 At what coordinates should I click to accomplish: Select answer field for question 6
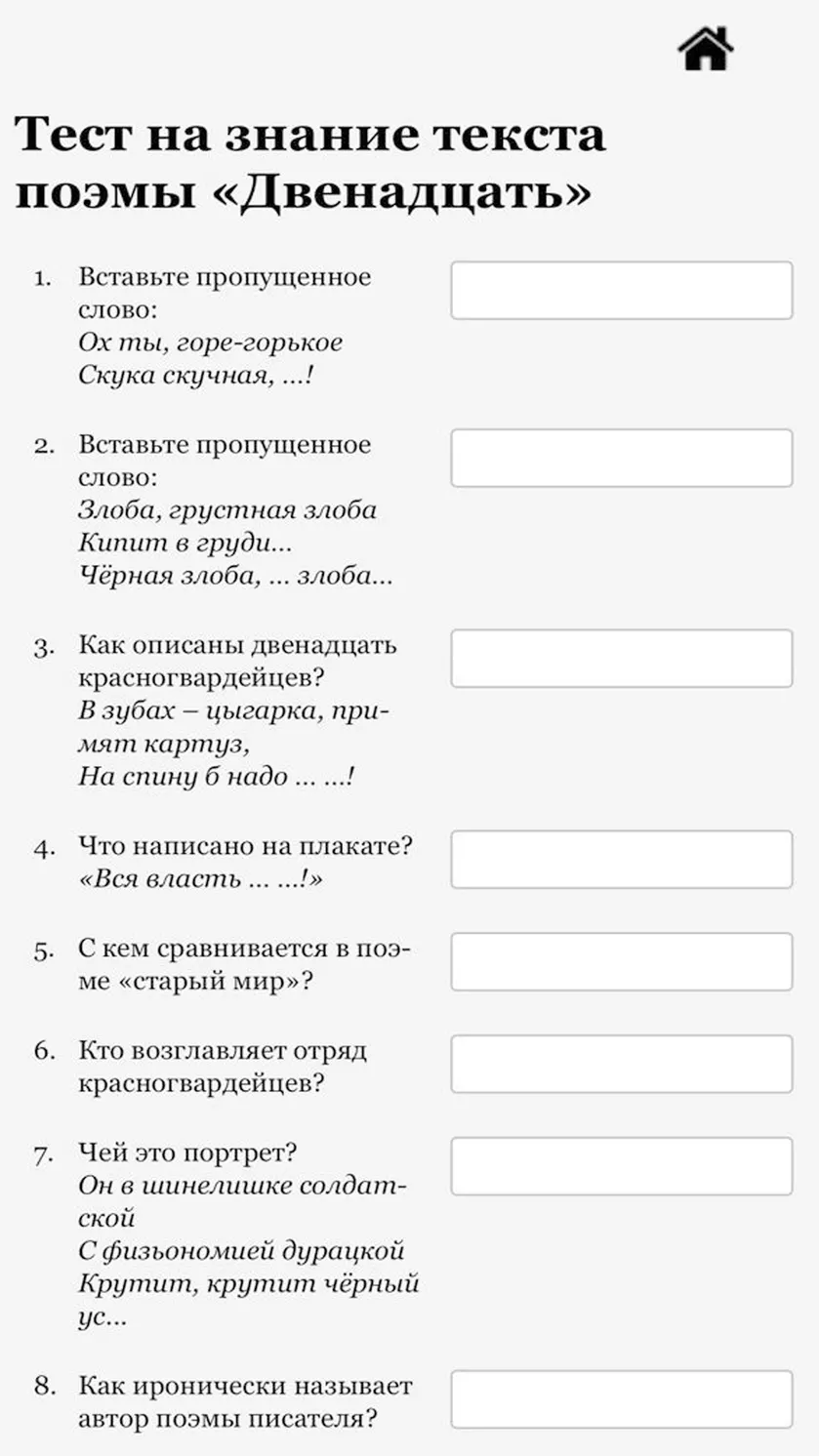(x=622, y=1064)
